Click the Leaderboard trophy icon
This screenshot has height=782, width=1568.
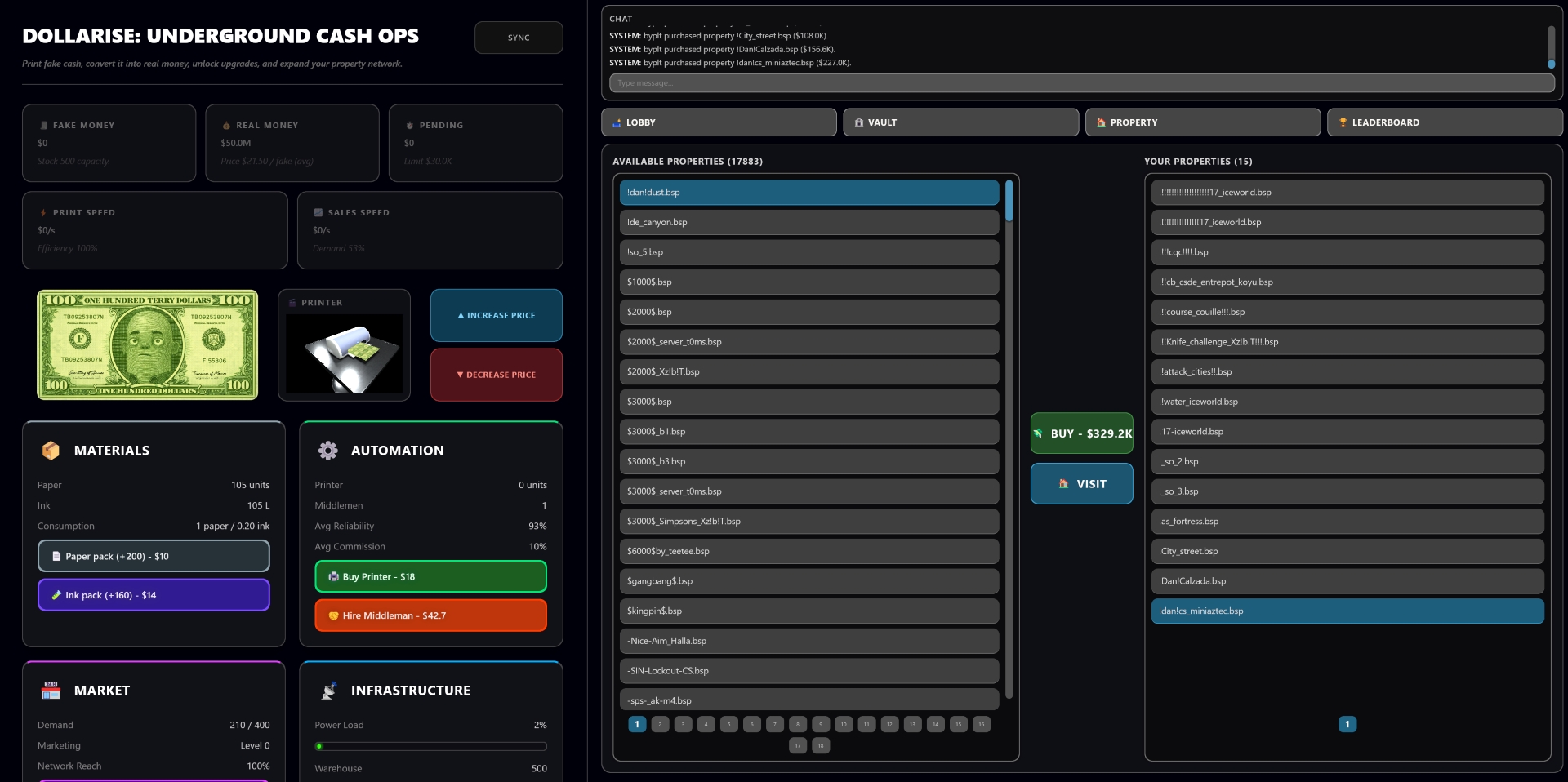1343,122
